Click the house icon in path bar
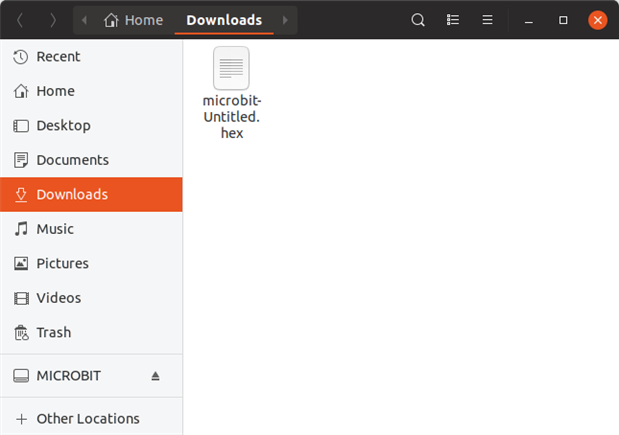The height and width of the screenshot is (435, 619). (111, 20)
